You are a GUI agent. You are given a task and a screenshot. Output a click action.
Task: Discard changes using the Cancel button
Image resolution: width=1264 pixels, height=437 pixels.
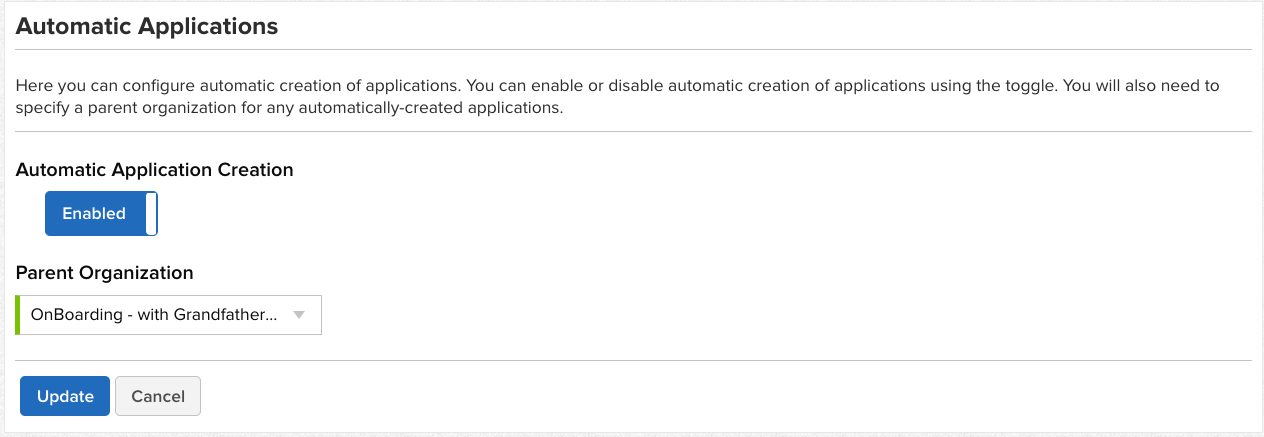point(158,396)
